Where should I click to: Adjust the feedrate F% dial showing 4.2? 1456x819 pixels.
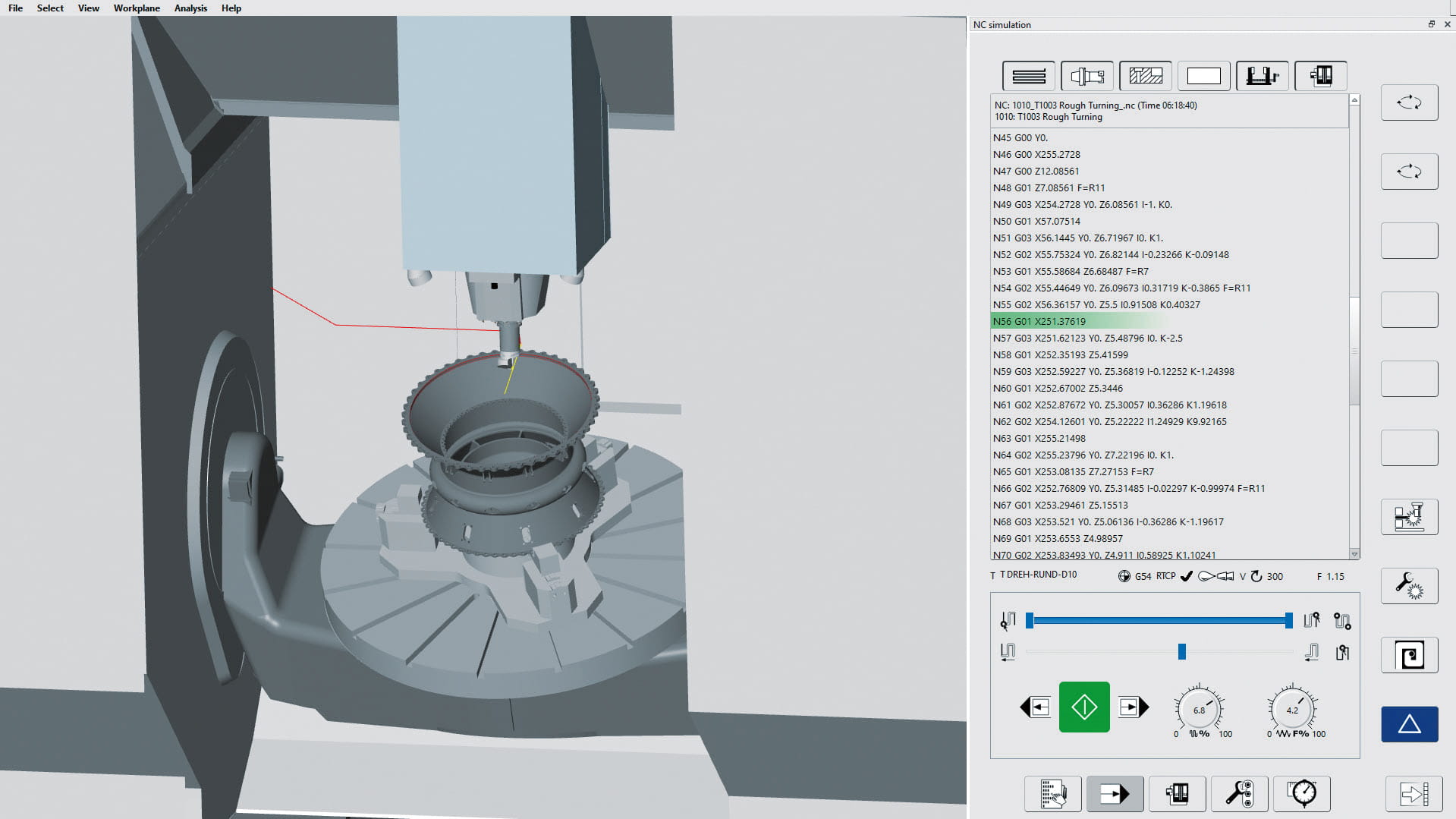point(1292,710)
